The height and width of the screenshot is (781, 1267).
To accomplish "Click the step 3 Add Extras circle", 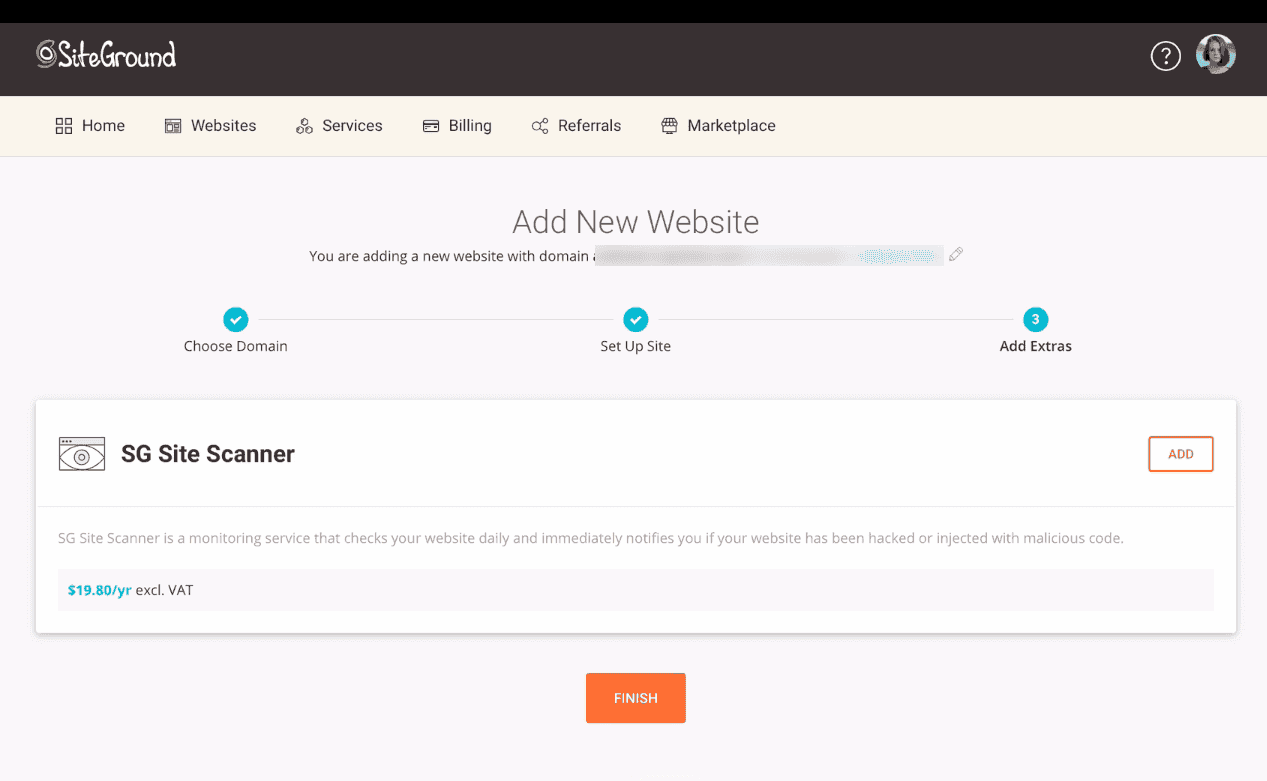I will [x=1035, y=320].
